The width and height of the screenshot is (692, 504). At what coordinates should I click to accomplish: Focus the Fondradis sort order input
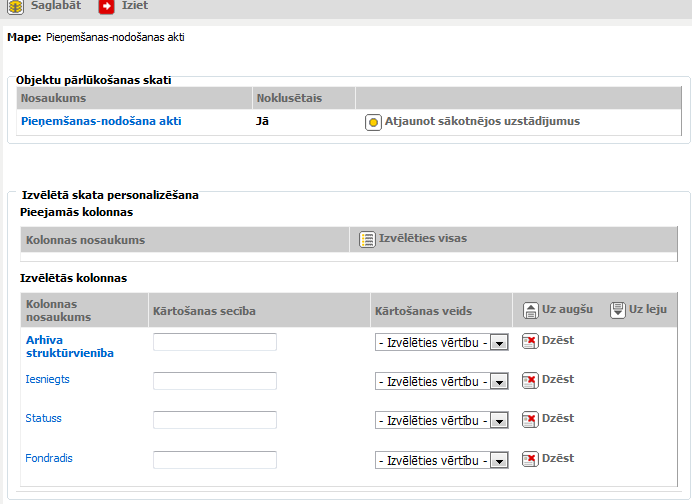pyautogui.click(x=214, y=460)
